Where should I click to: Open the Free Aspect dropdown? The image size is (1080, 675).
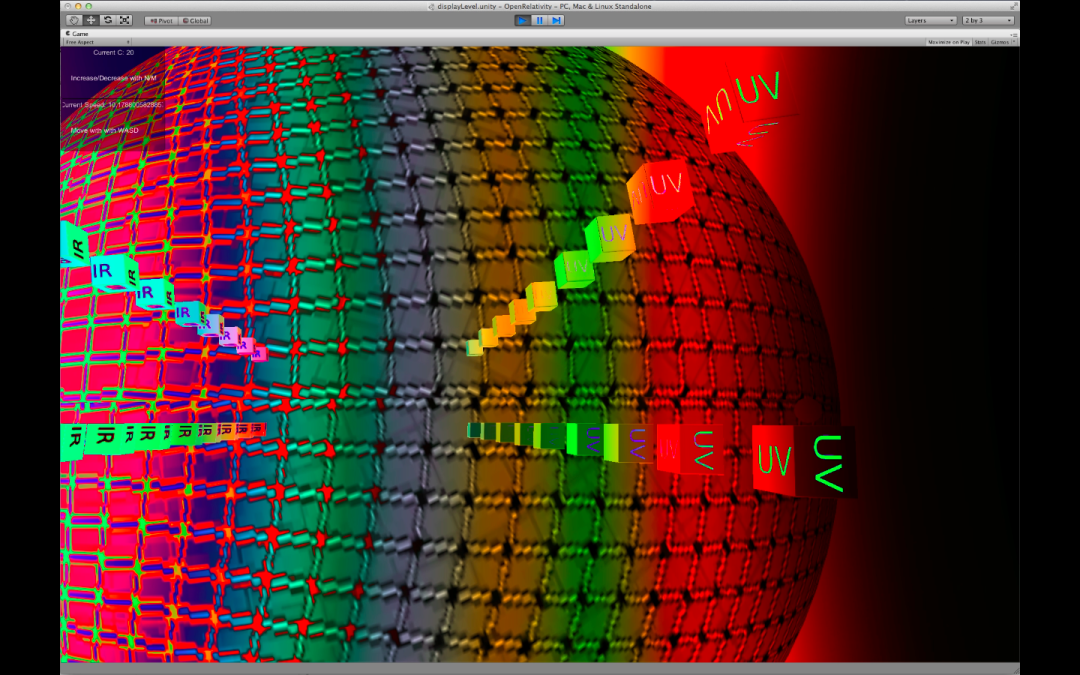click(97, 42)
